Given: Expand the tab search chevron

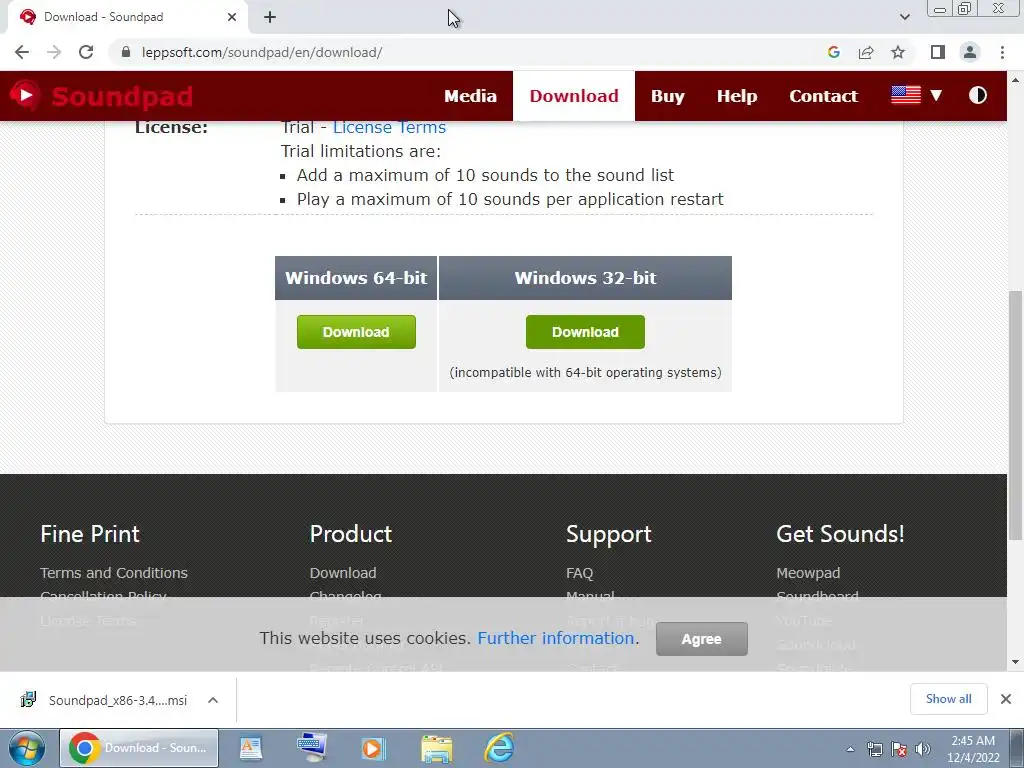Looking at the screenshot, I should coord(904,17).
